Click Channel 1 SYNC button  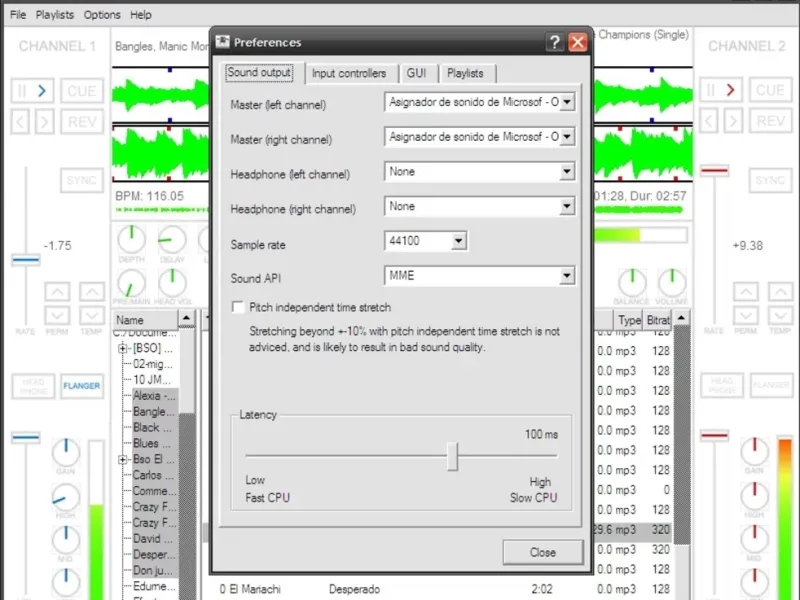82,180
